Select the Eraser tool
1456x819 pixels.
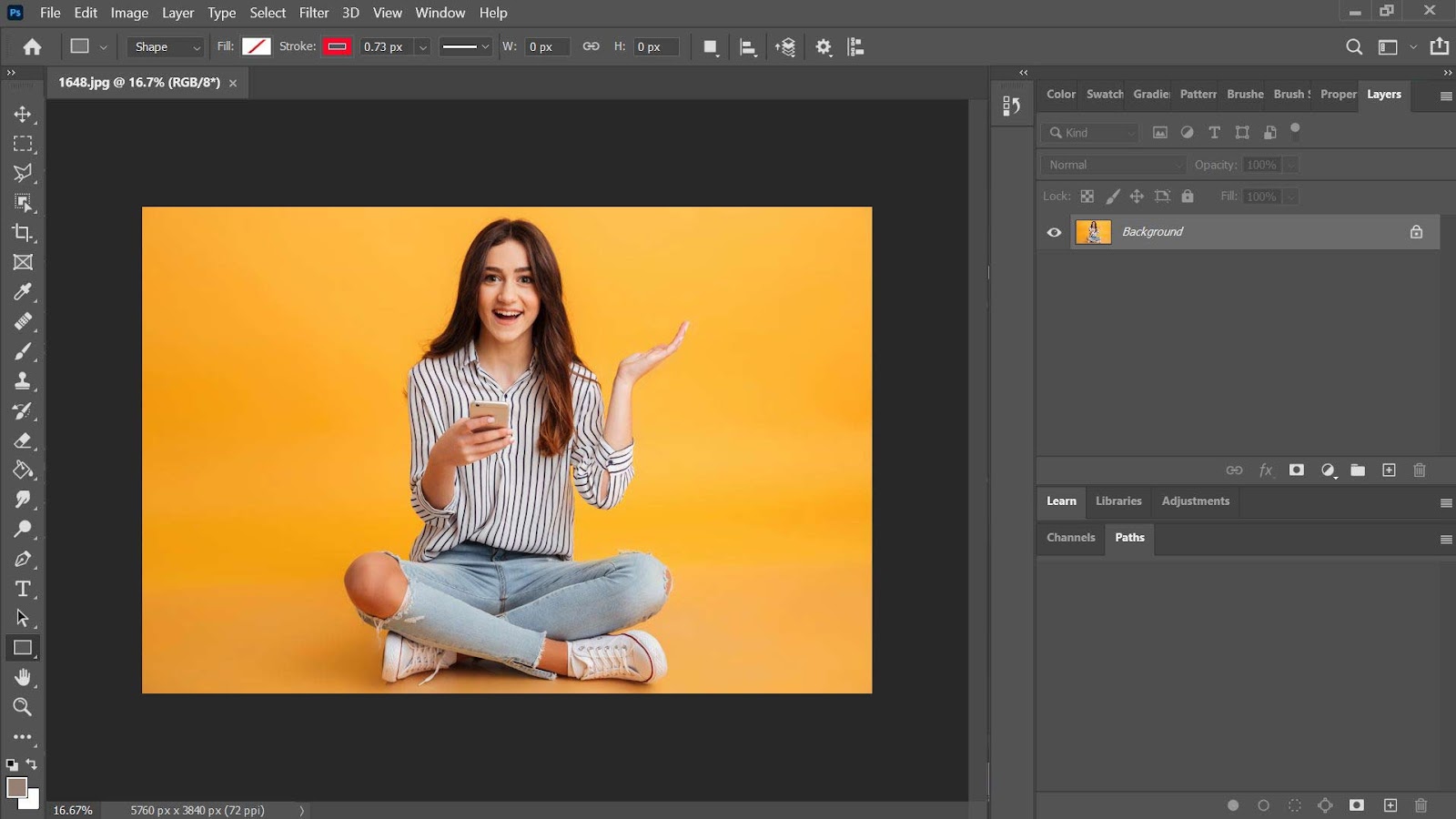coord(23,441)
